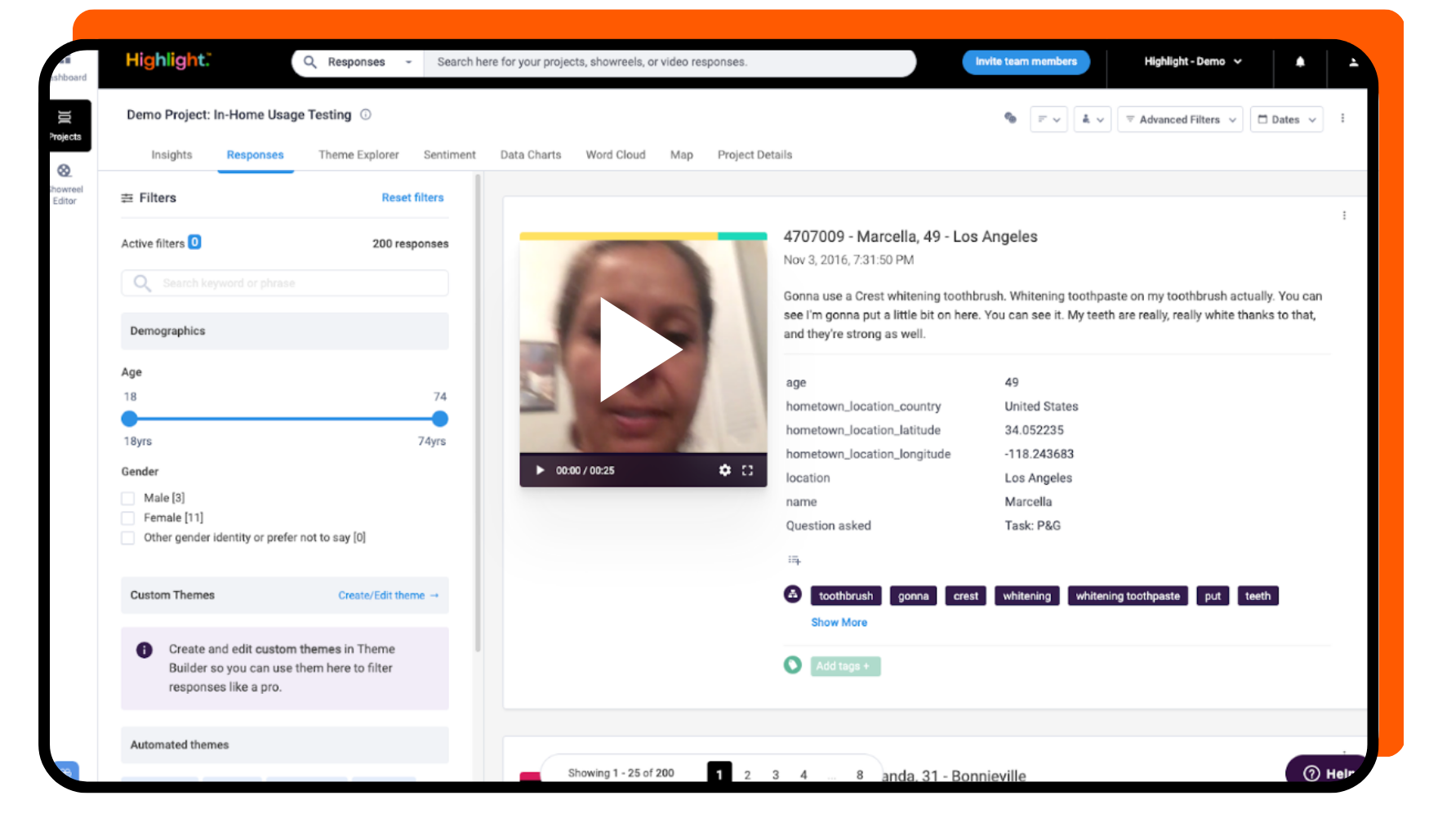Switch to the Word Cloud tab
The height and width of the screenshot is (840, 1429).
click(615, 154)
